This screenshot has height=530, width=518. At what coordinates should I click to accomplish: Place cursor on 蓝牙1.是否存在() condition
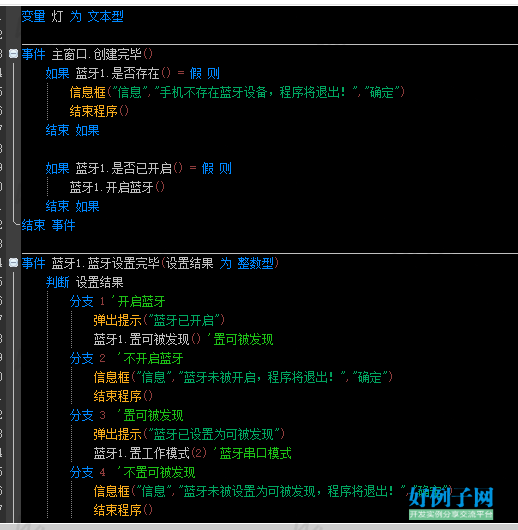point(123,73)
